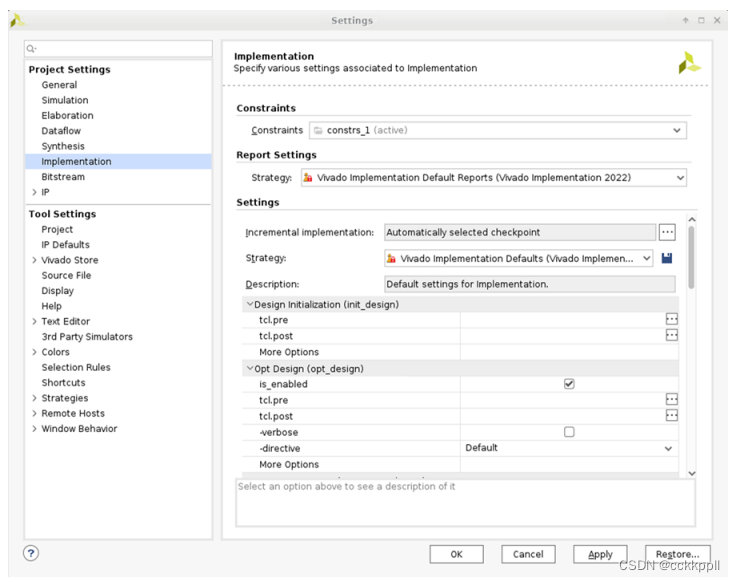Screen dimensions: 735x582
Task: Open the Elaboration settings page
Action: point(68,115)
